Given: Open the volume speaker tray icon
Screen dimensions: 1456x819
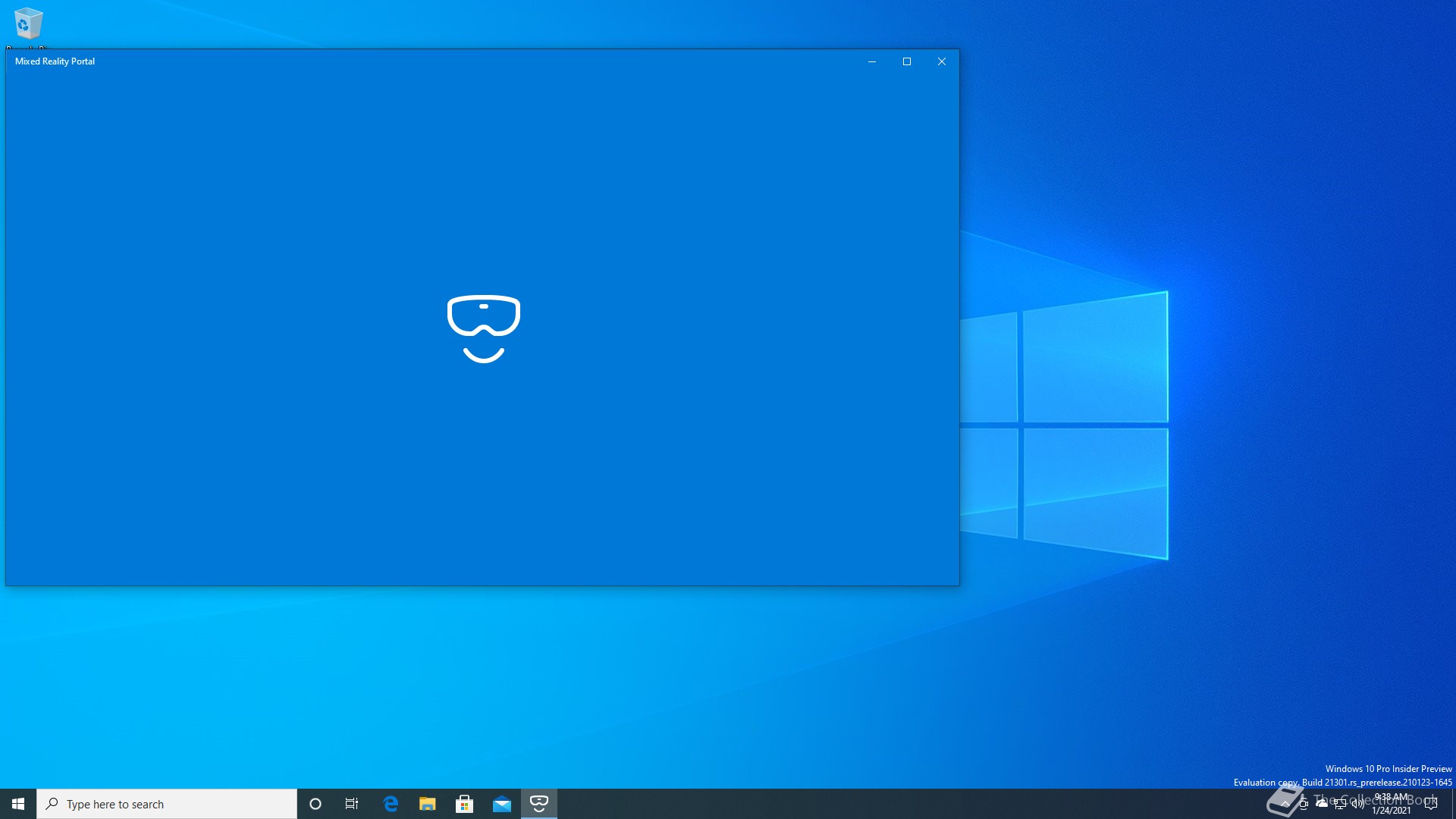Looking at the screenshot, I should 1358,804.
